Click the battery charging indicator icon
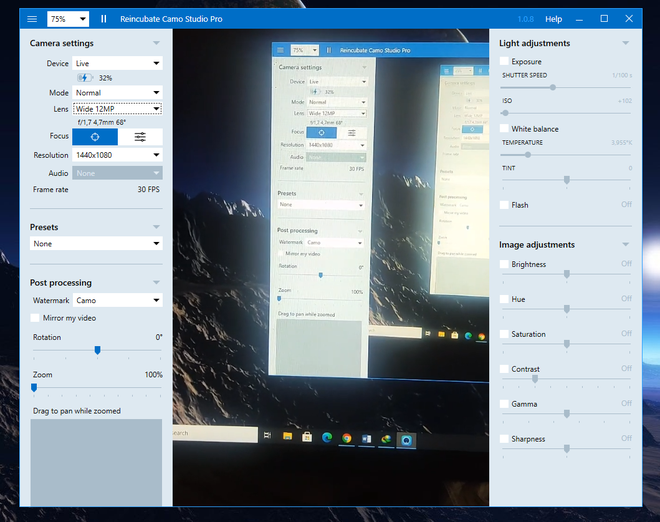This screenshot has height=522, width=660. 85,78
